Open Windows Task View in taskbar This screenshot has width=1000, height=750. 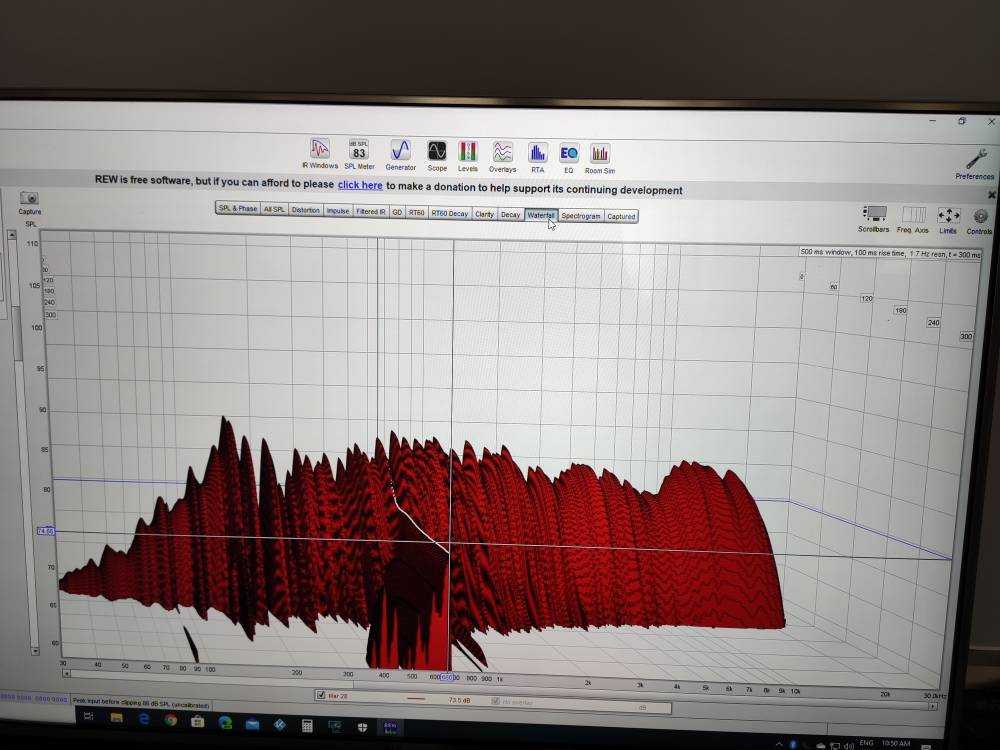click(x=89, y=716)
